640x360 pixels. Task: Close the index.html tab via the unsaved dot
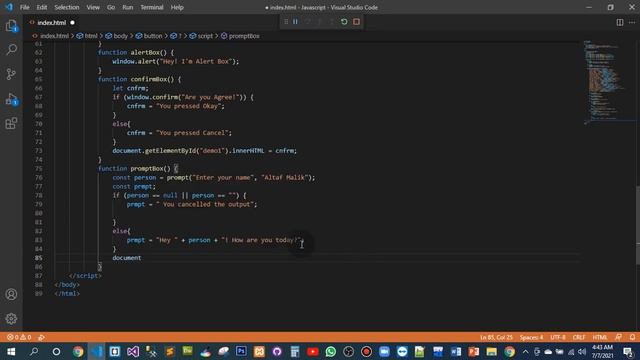point(72,22)
